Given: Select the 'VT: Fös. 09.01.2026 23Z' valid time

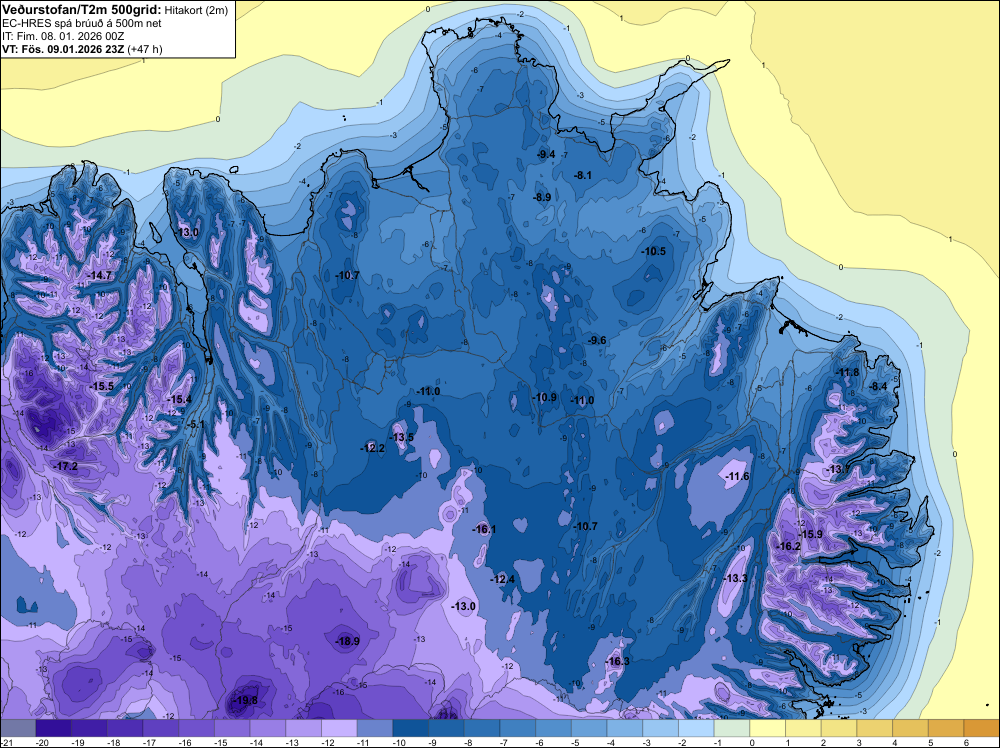Looking at the screenshot, I should coord(62,49).
